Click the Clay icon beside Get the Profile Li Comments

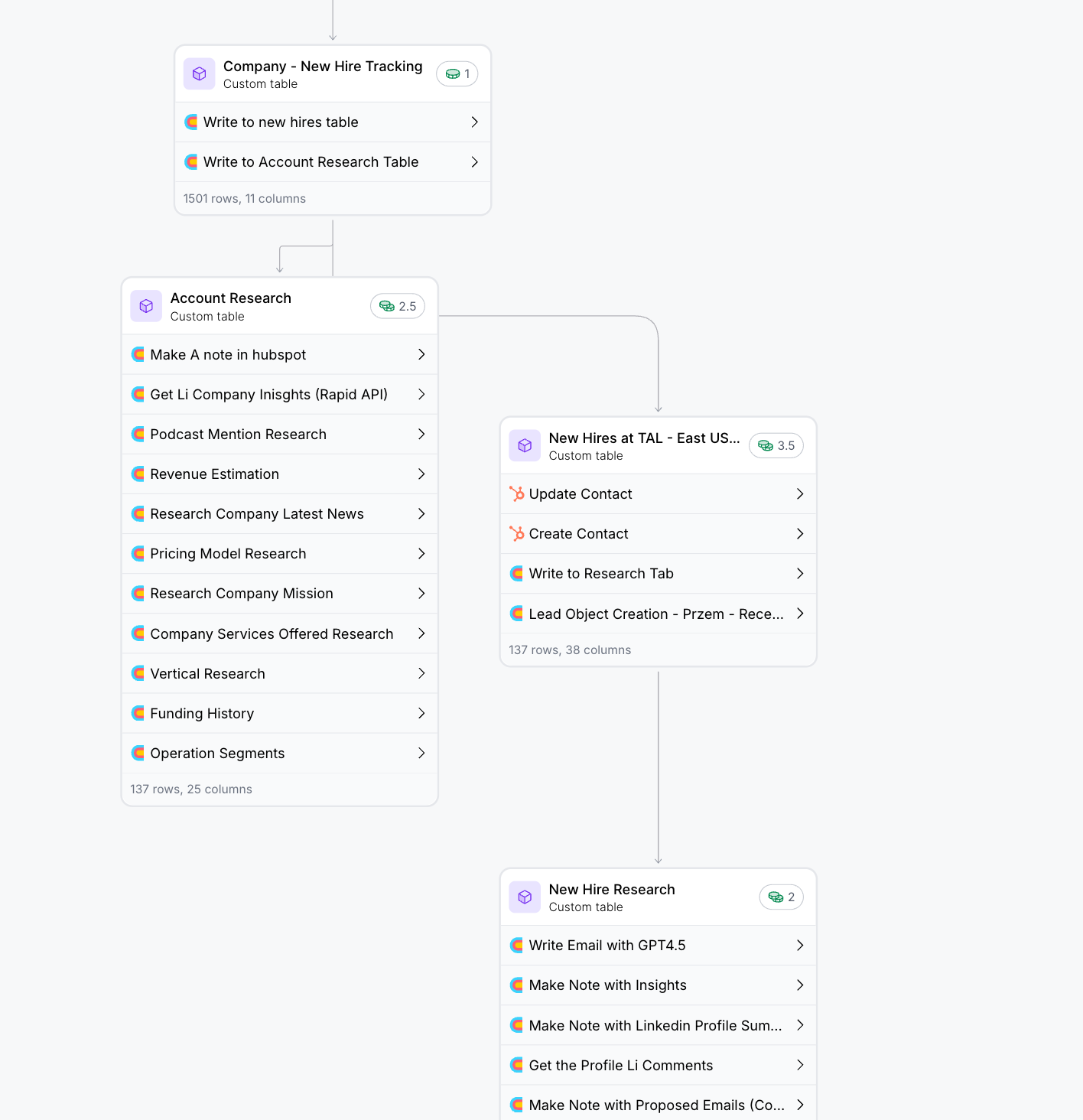pyautogui.click(x=517, y=1066)
